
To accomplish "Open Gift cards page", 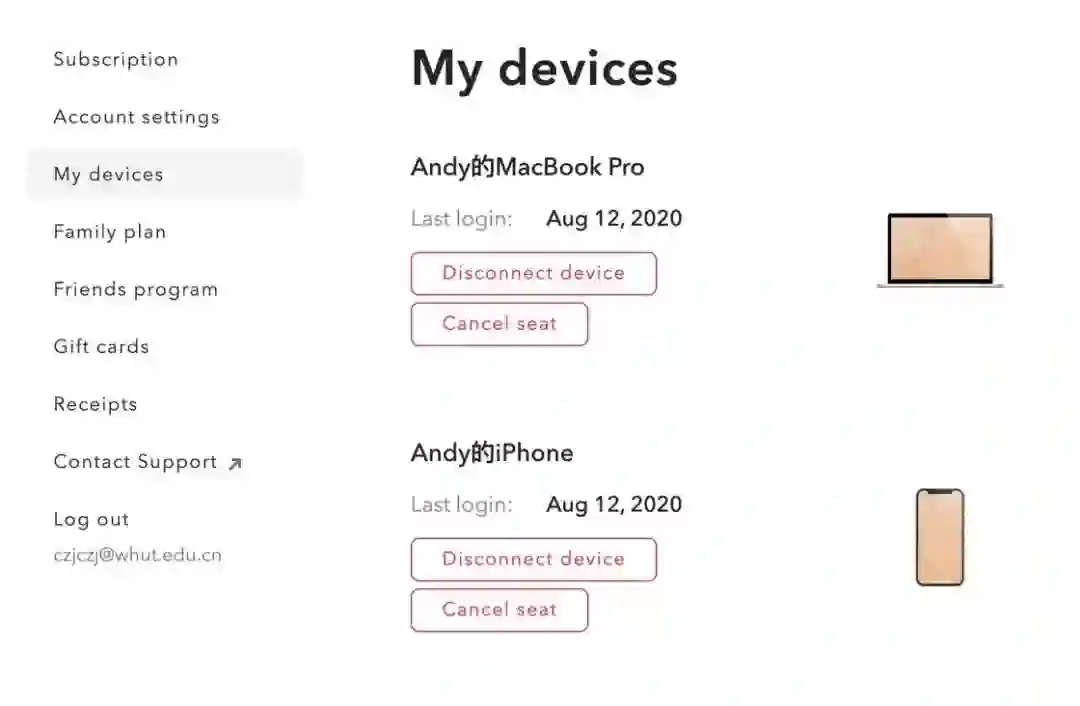I will click(x=101, y=347).
